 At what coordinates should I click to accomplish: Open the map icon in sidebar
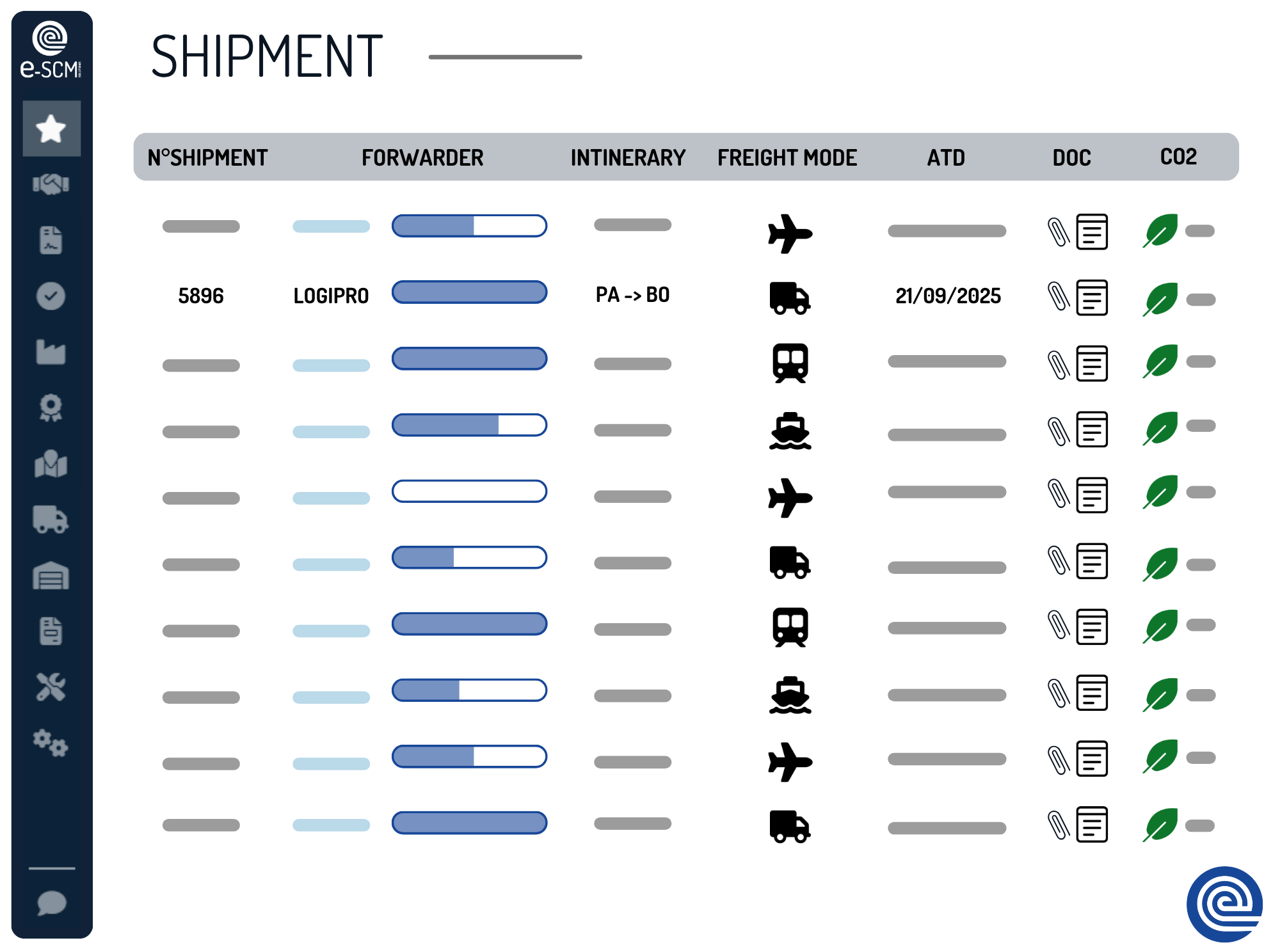coord(51,464)
